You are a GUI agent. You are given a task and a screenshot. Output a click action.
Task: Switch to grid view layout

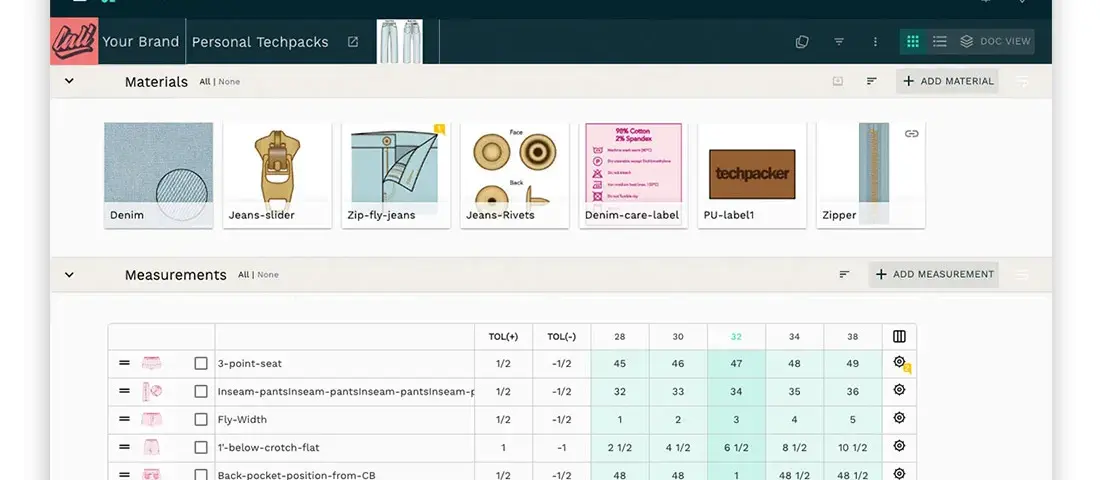coord(912,42)
